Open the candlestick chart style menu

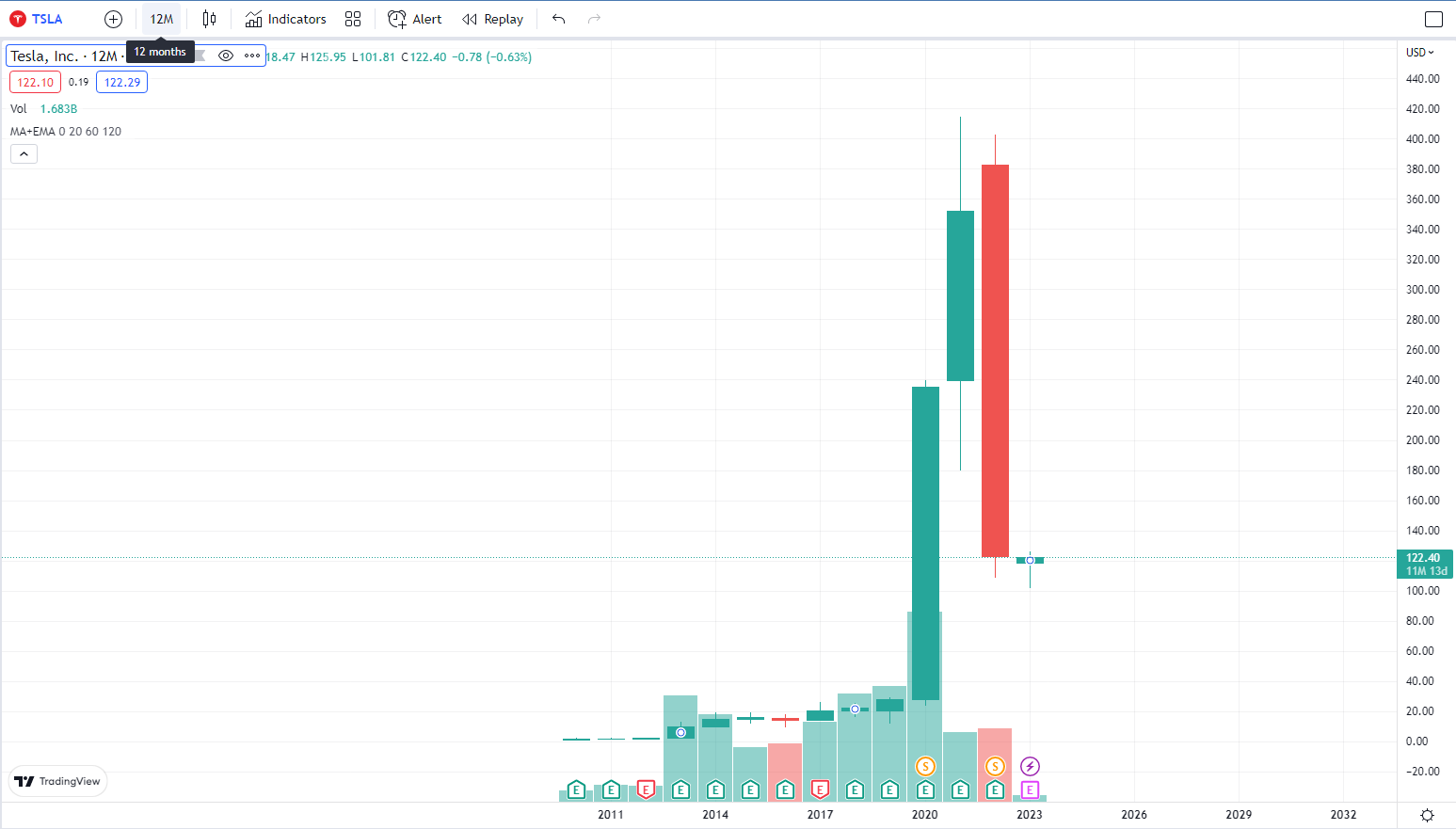point(209,19)
